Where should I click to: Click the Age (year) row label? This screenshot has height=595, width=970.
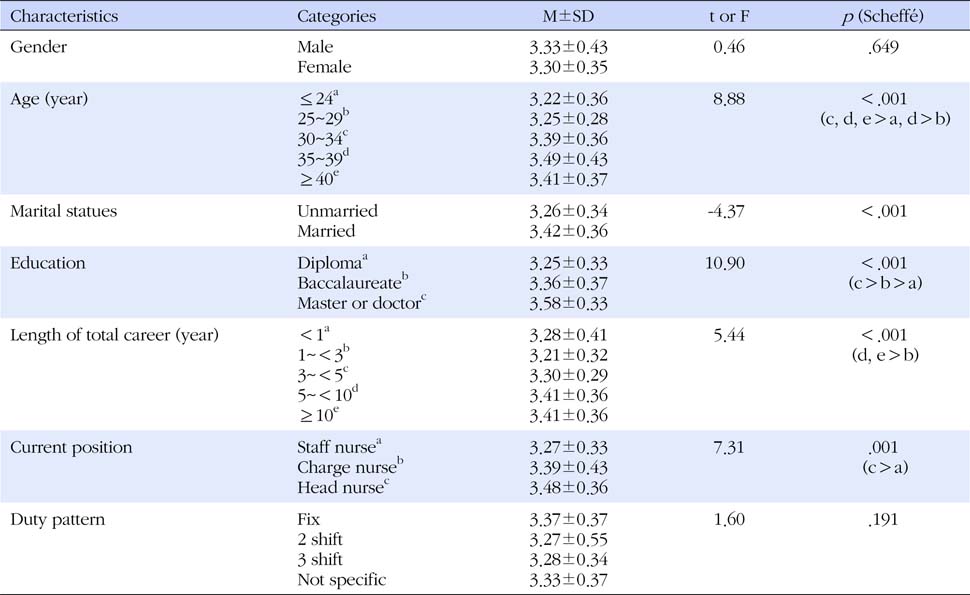tap(49, 99)
